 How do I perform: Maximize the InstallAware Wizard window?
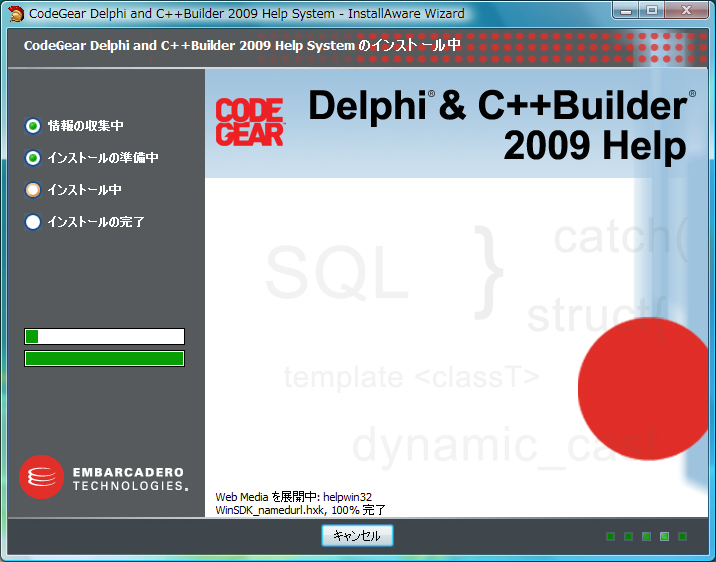[x=652, y=11]
